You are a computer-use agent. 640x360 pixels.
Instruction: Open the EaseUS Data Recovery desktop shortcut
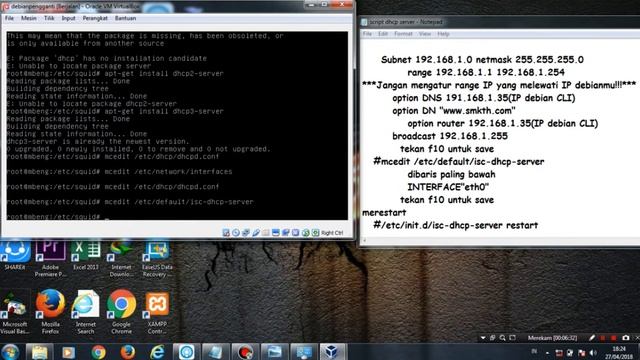(x=157, y=258)
